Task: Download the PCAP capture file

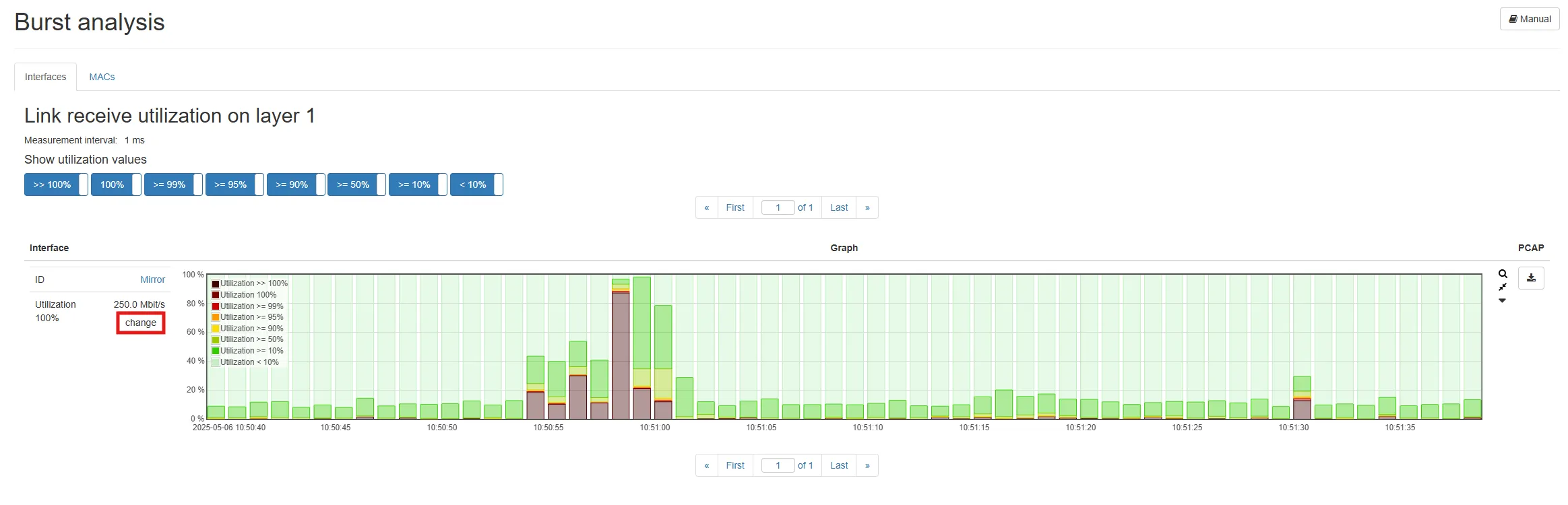Action: [1530, 278]
